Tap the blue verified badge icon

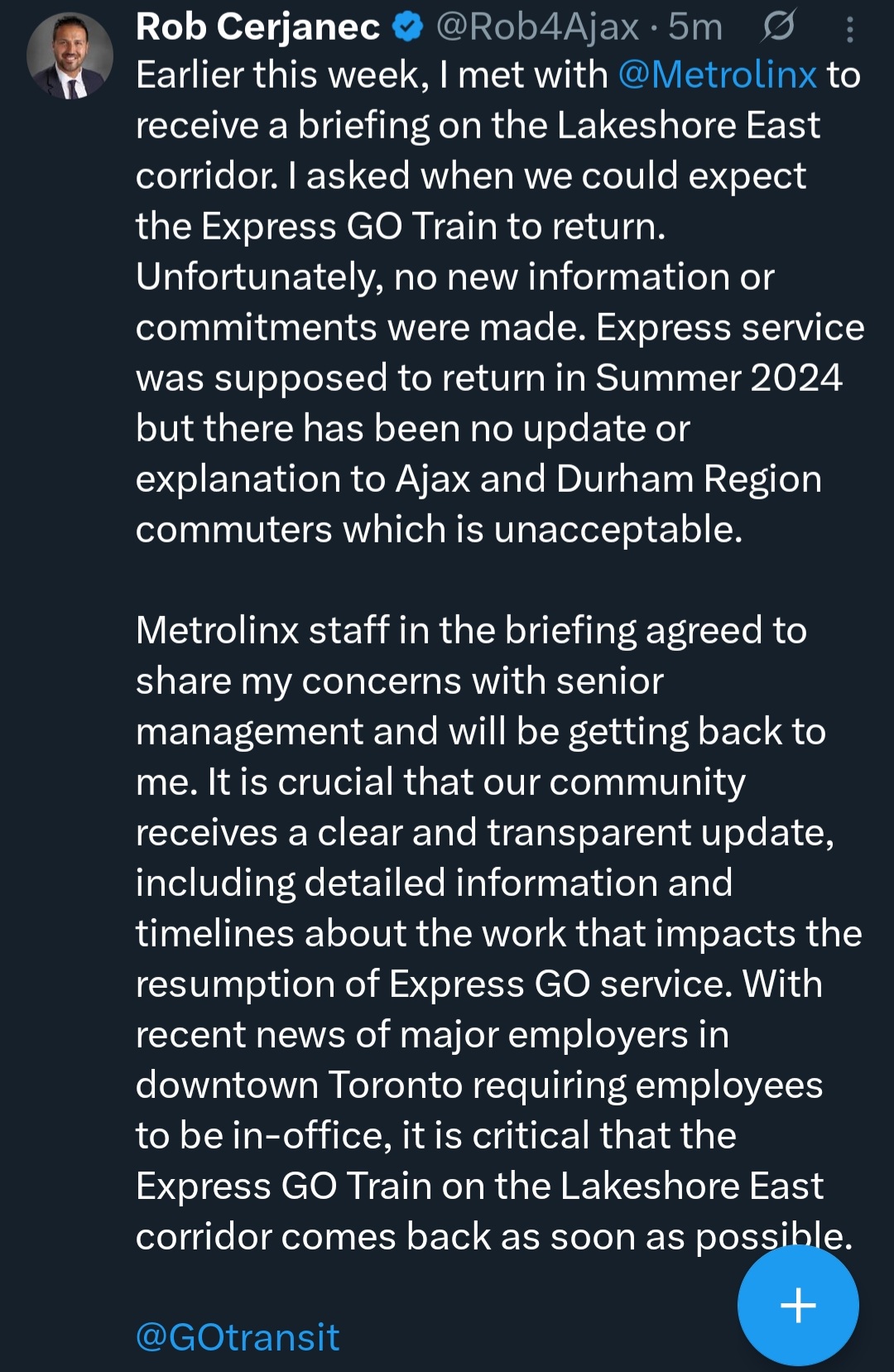407,28
